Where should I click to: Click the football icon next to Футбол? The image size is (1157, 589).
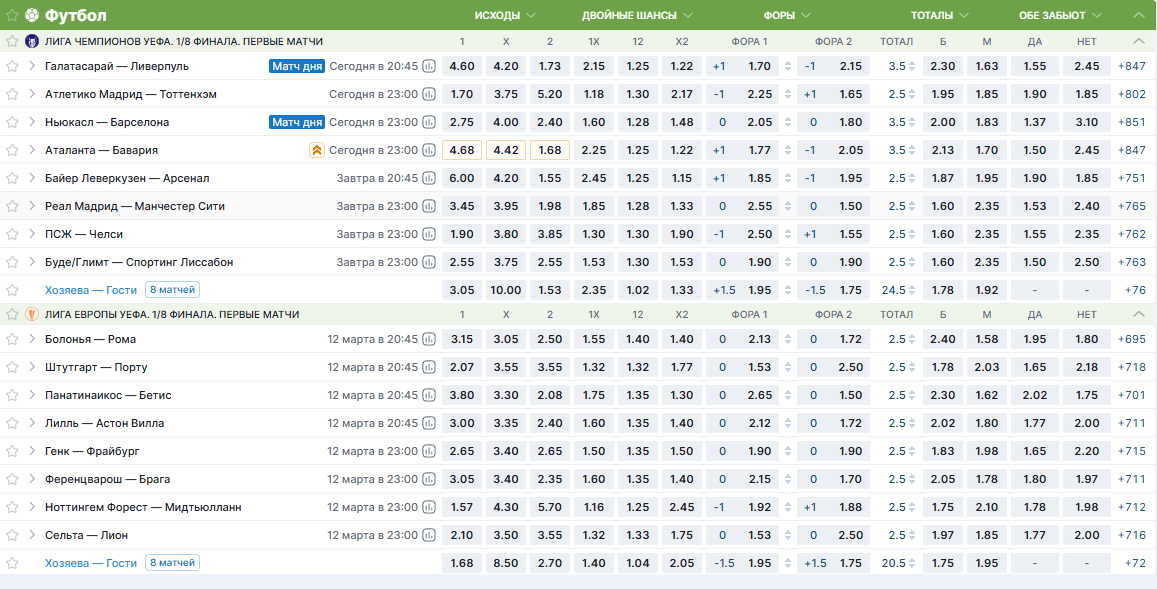(32, 15)
